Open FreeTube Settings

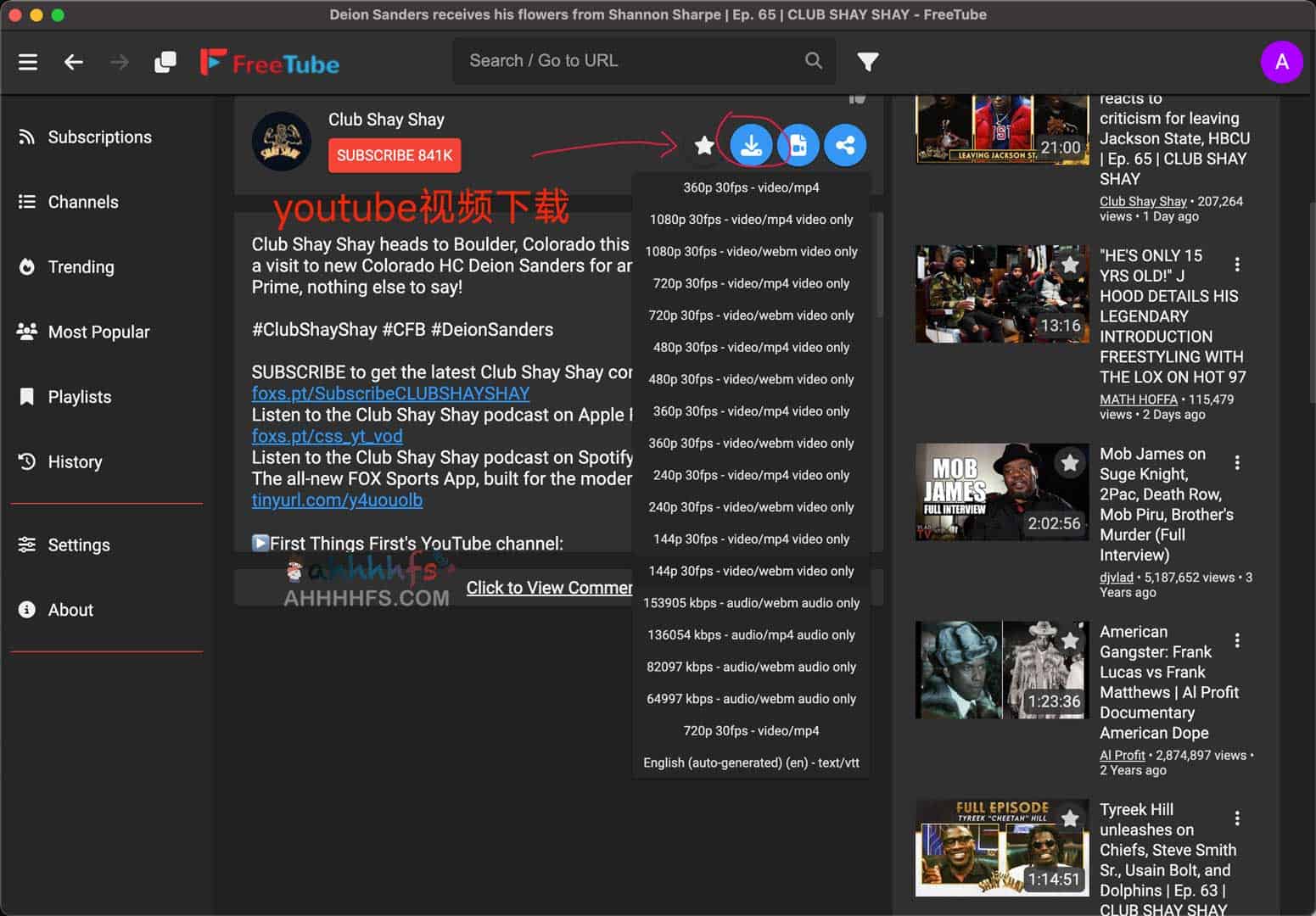(x=79, y=545)
